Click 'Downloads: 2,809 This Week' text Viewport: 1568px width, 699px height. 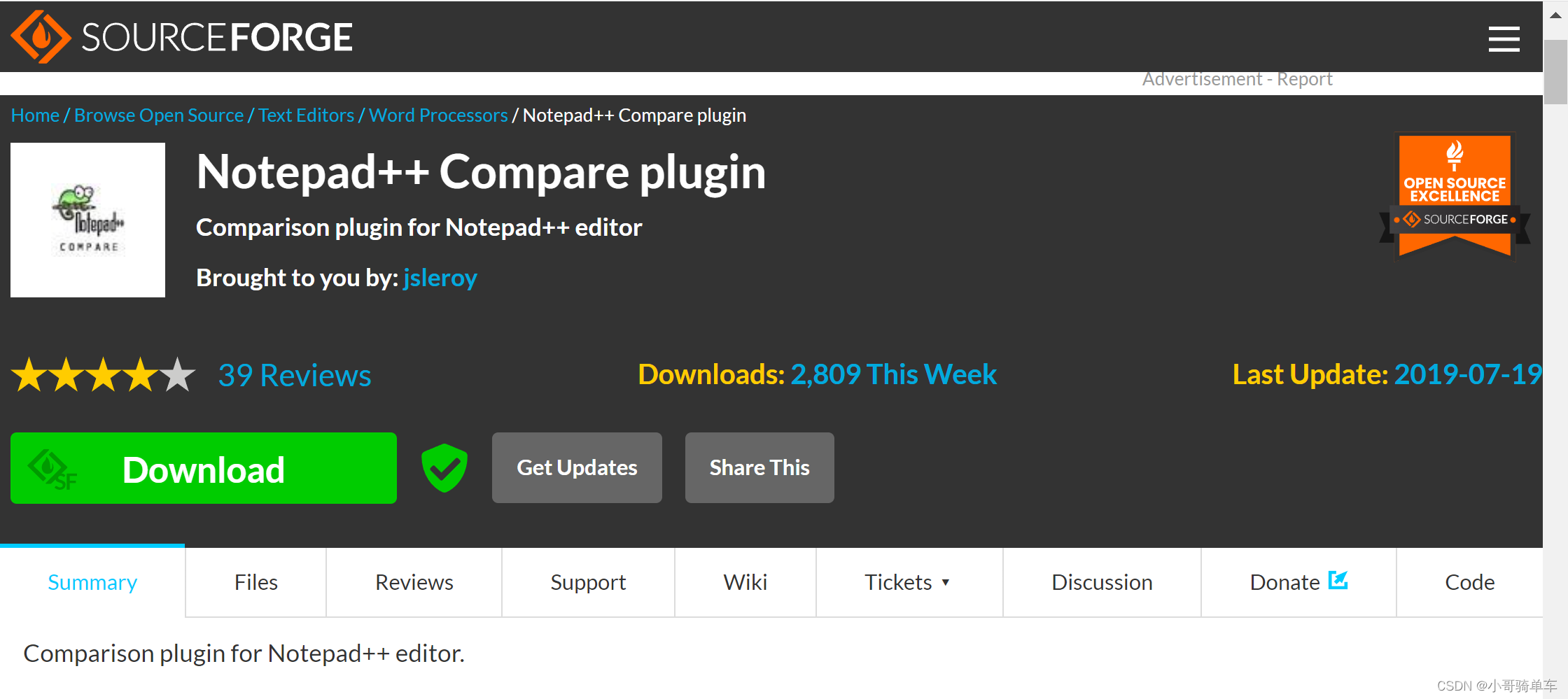(817, 374)
